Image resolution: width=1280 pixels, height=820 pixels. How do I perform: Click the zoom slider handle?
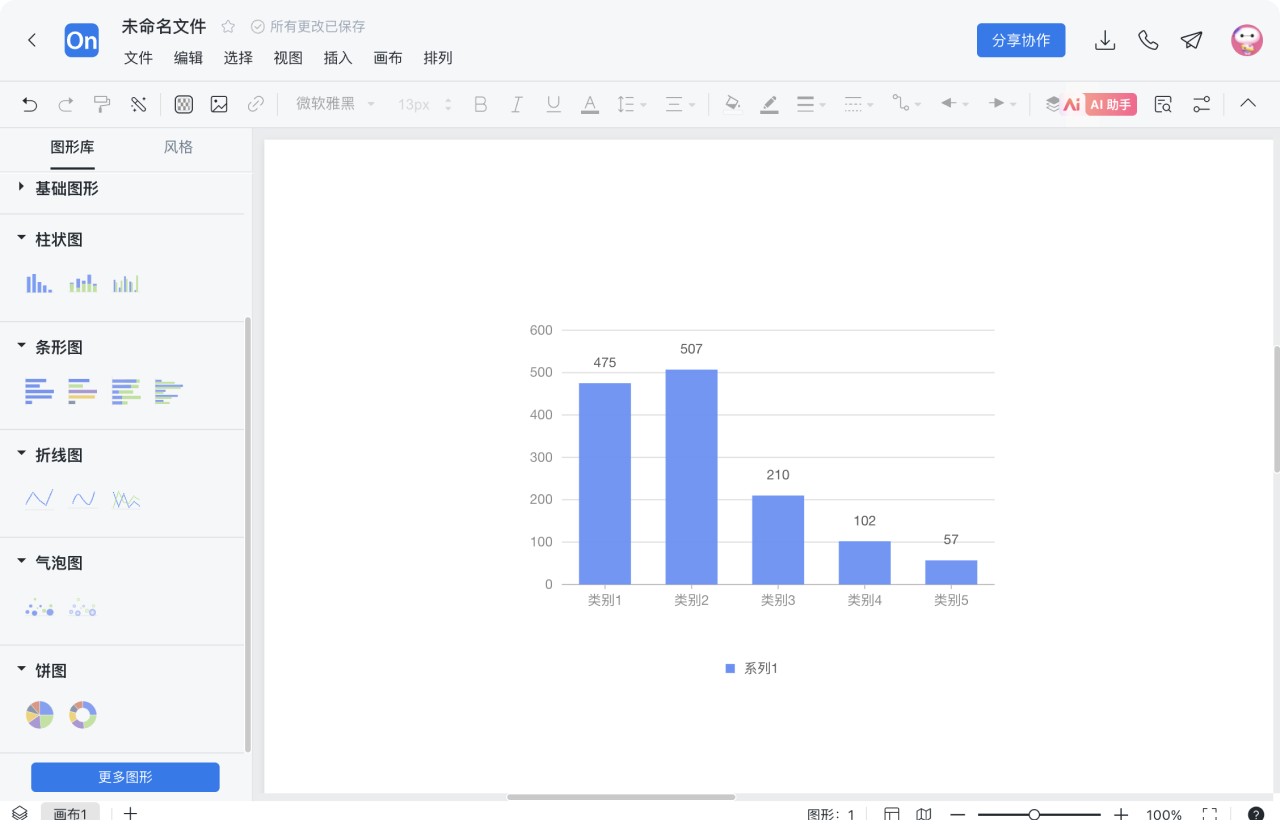1034,814
